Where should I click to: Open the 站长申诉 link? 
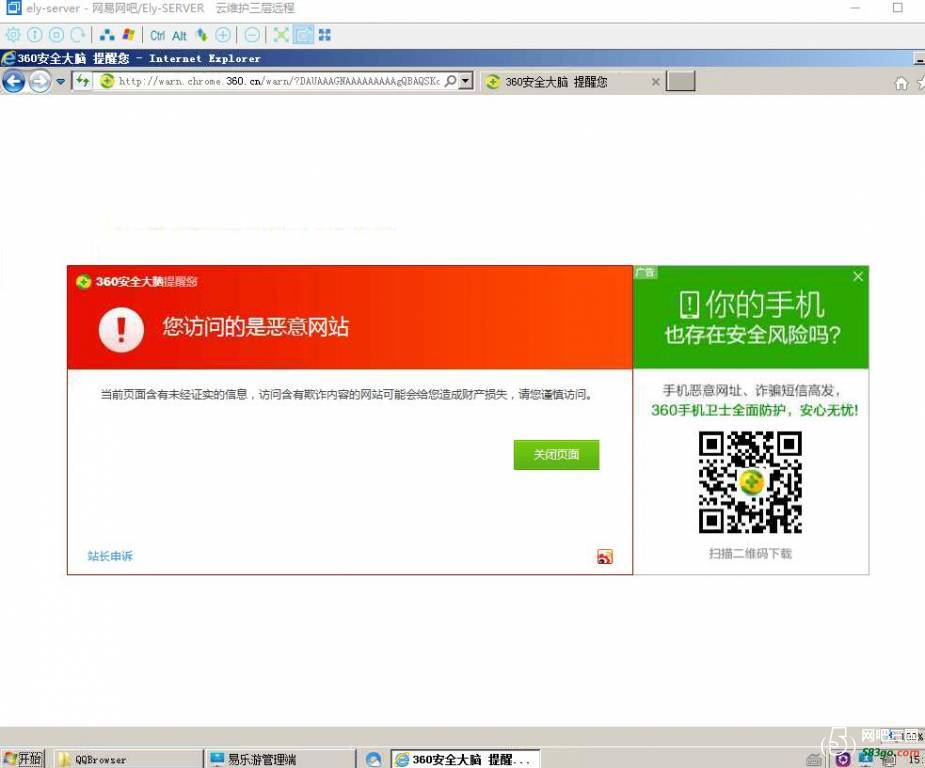[110, 556]
